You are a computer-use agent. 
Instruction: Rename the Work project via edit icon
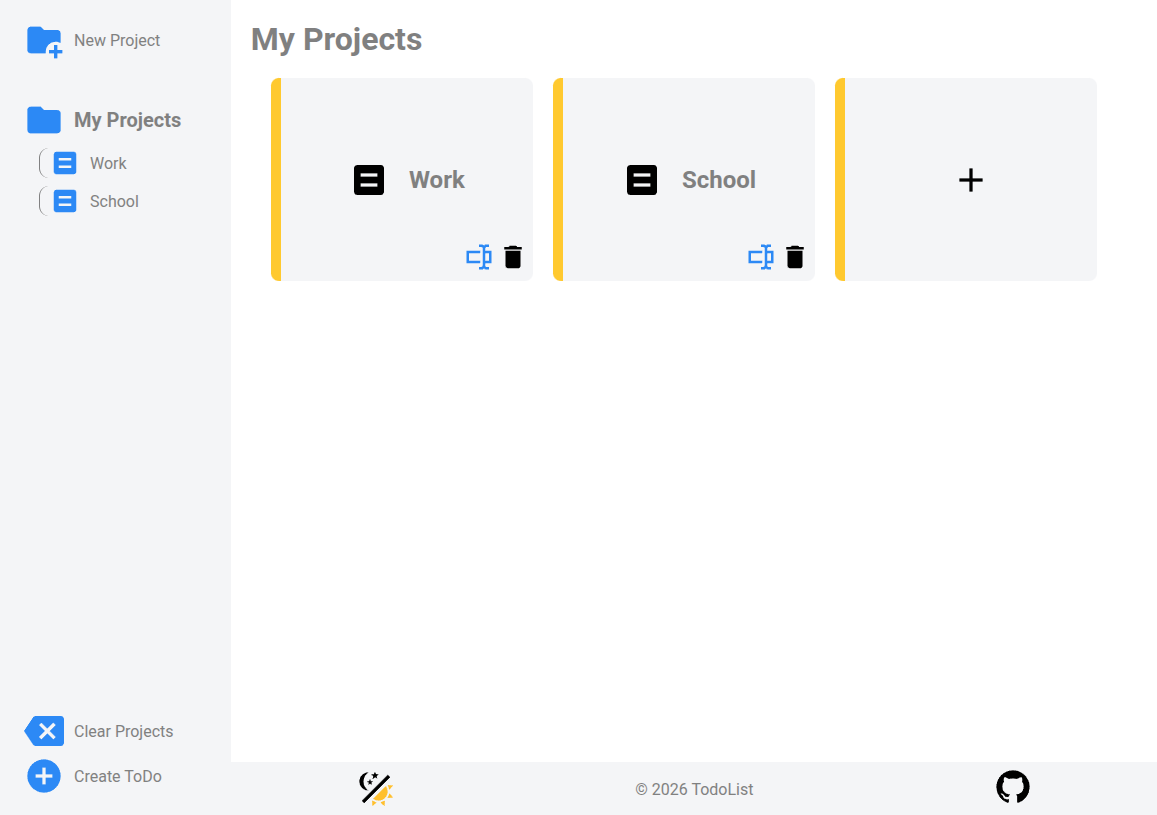(479, 257)
